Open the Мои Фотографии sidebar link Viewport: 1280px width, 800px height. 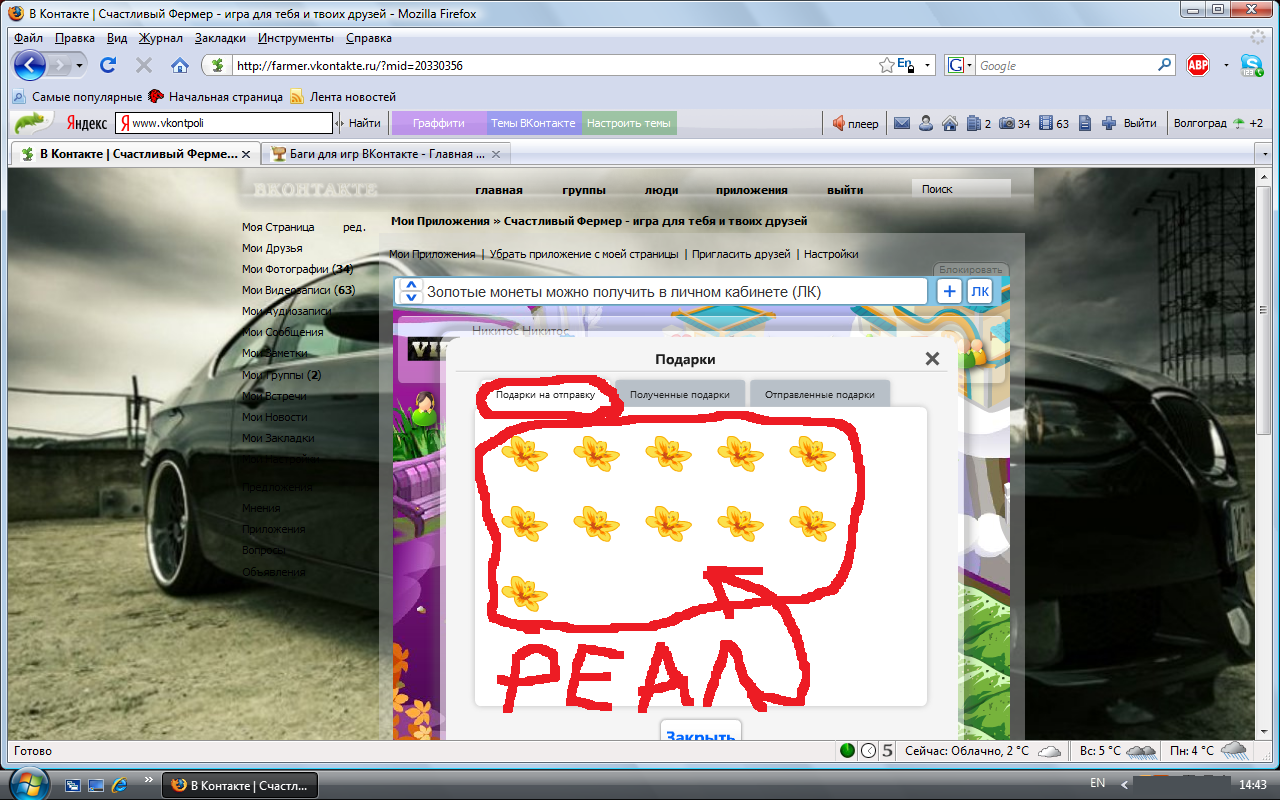point(298,269)
